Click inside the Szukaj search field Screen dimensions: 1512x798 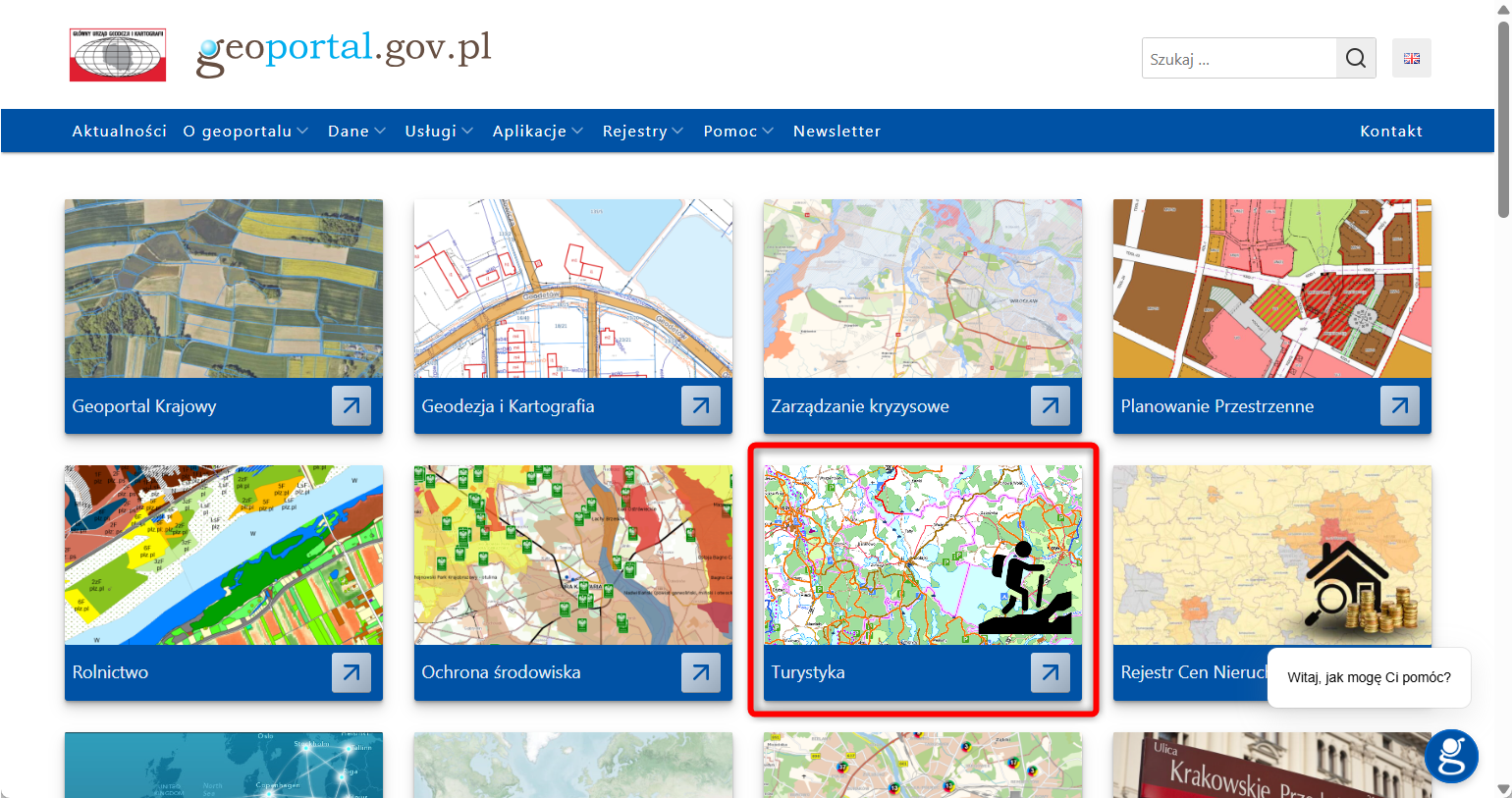1237,58
